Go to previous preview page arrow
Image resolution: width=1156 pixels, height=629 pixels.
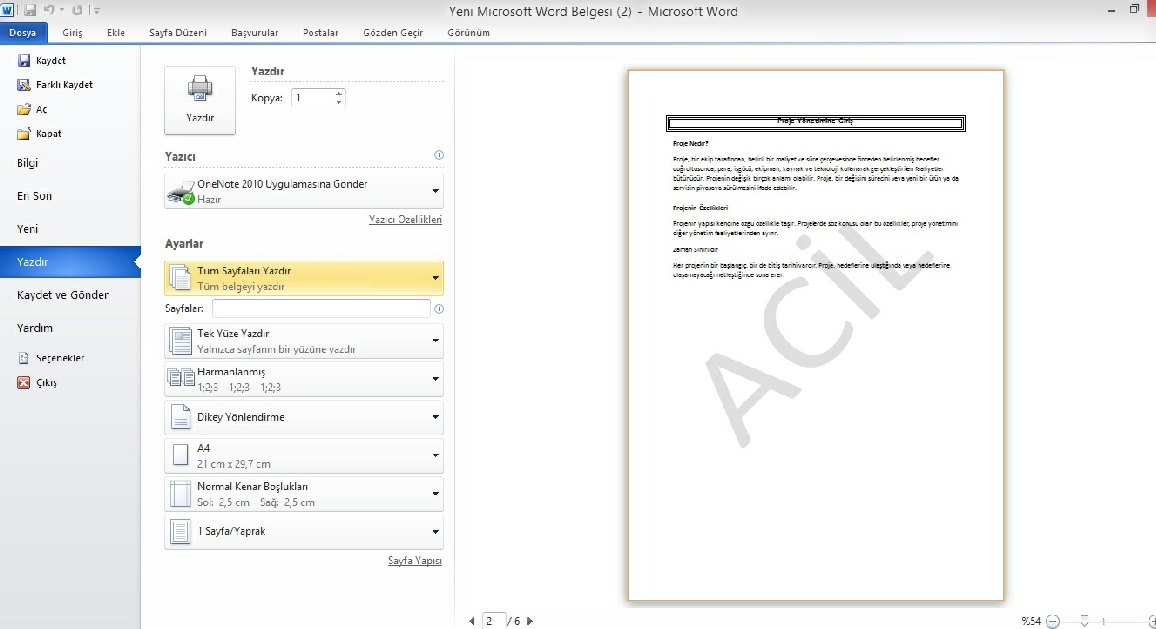tap(472, 621)
